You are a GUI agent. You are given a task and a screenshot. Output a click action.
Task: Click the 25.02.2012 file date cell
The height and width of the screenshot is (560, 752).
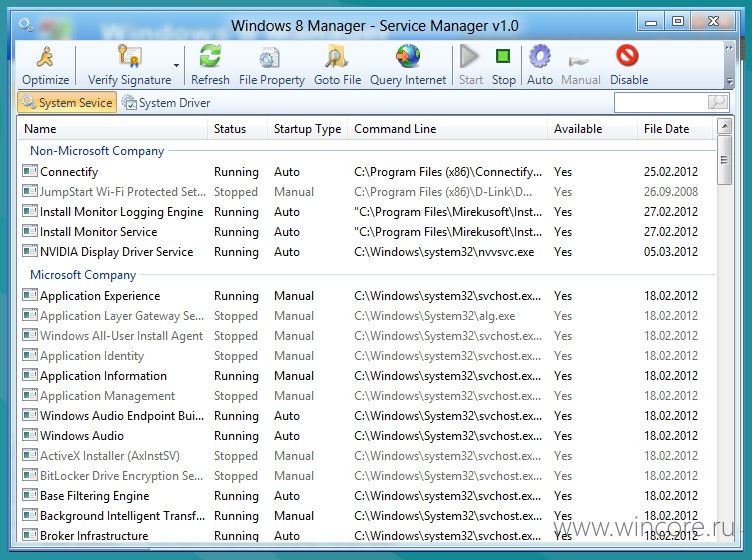tap(670, 172)
